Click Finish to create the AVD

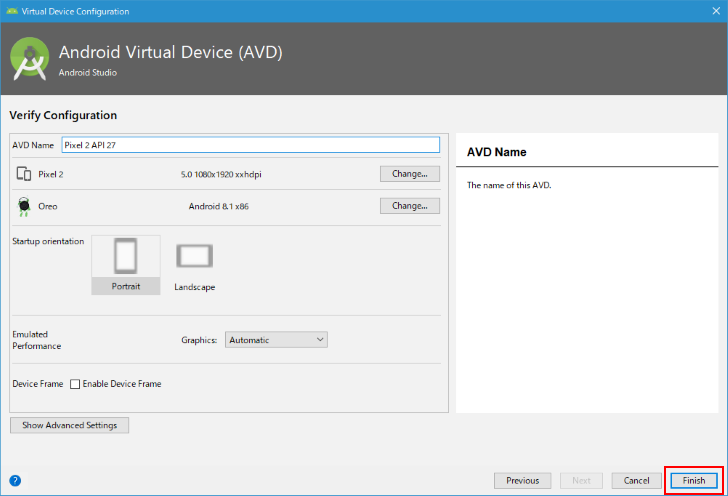tap(694, 480)
